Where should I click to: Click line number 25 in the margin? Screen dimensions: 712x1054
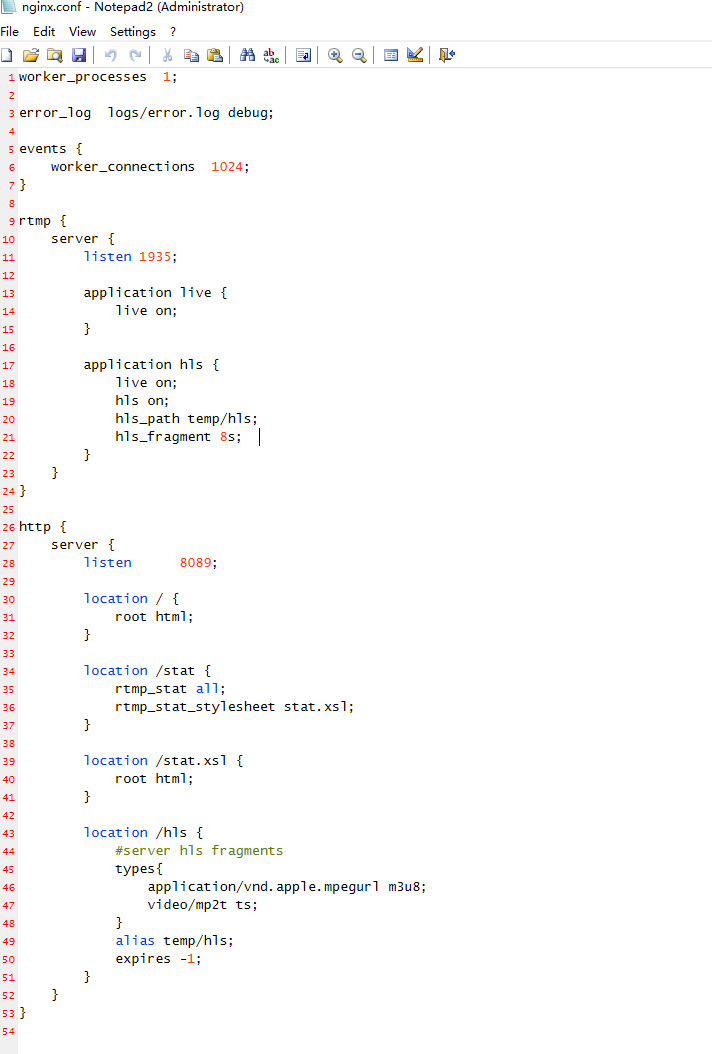(8, 510)
